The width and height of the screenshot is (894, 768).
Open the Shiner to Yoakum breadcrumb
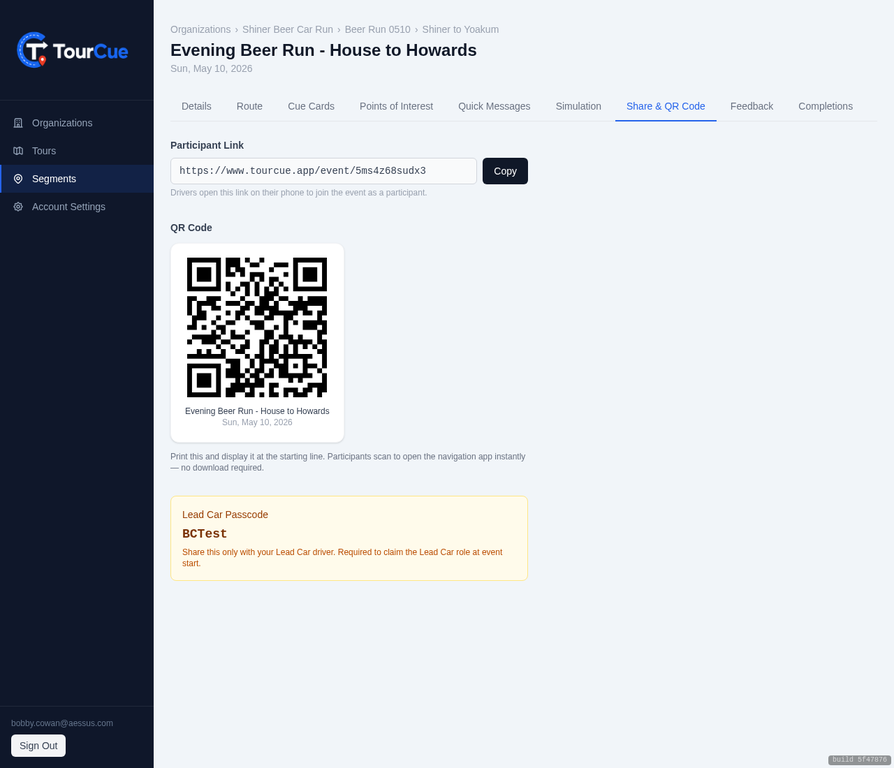point(460,30)
